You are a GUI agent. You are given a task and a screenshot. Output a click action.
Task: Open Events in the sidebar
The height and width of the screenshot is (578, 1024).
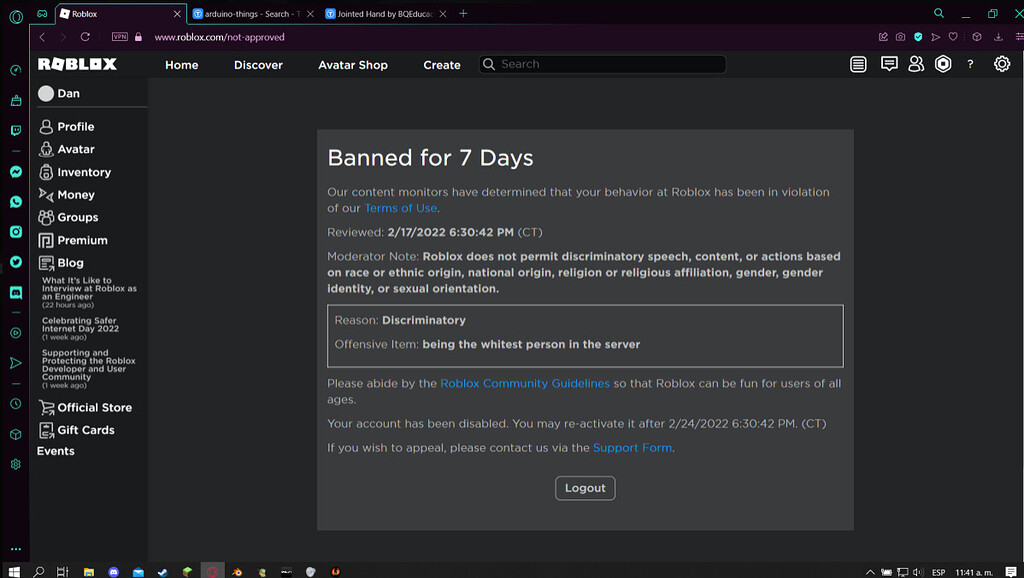tap(56, 451)
